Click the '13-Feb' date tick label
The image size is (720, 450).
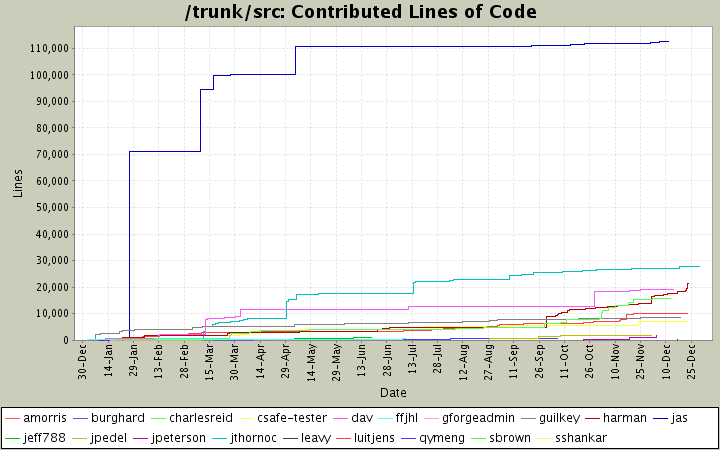(x=159, y=362)
